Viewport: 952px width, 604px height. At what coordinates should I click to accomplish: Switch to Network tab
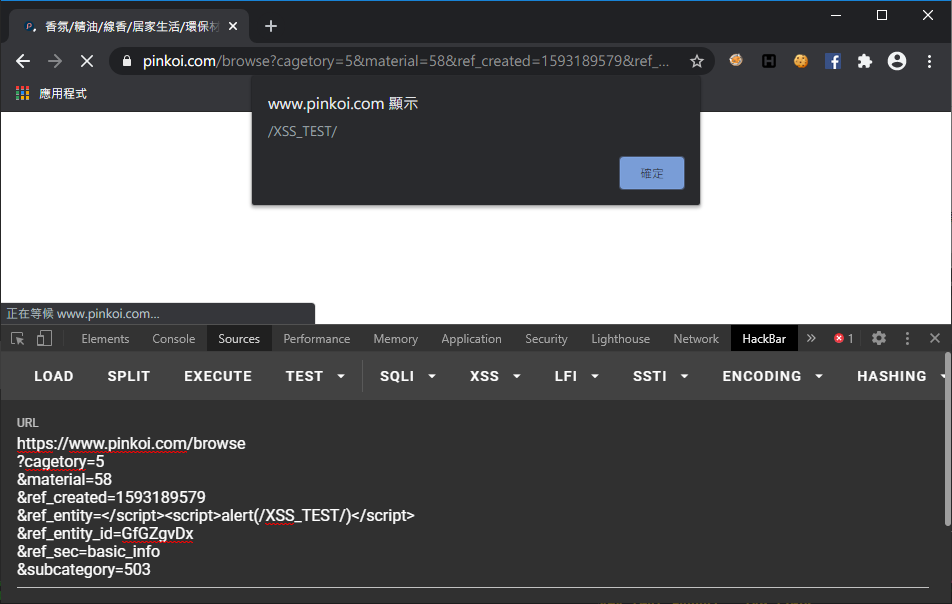tap(696, 339)
